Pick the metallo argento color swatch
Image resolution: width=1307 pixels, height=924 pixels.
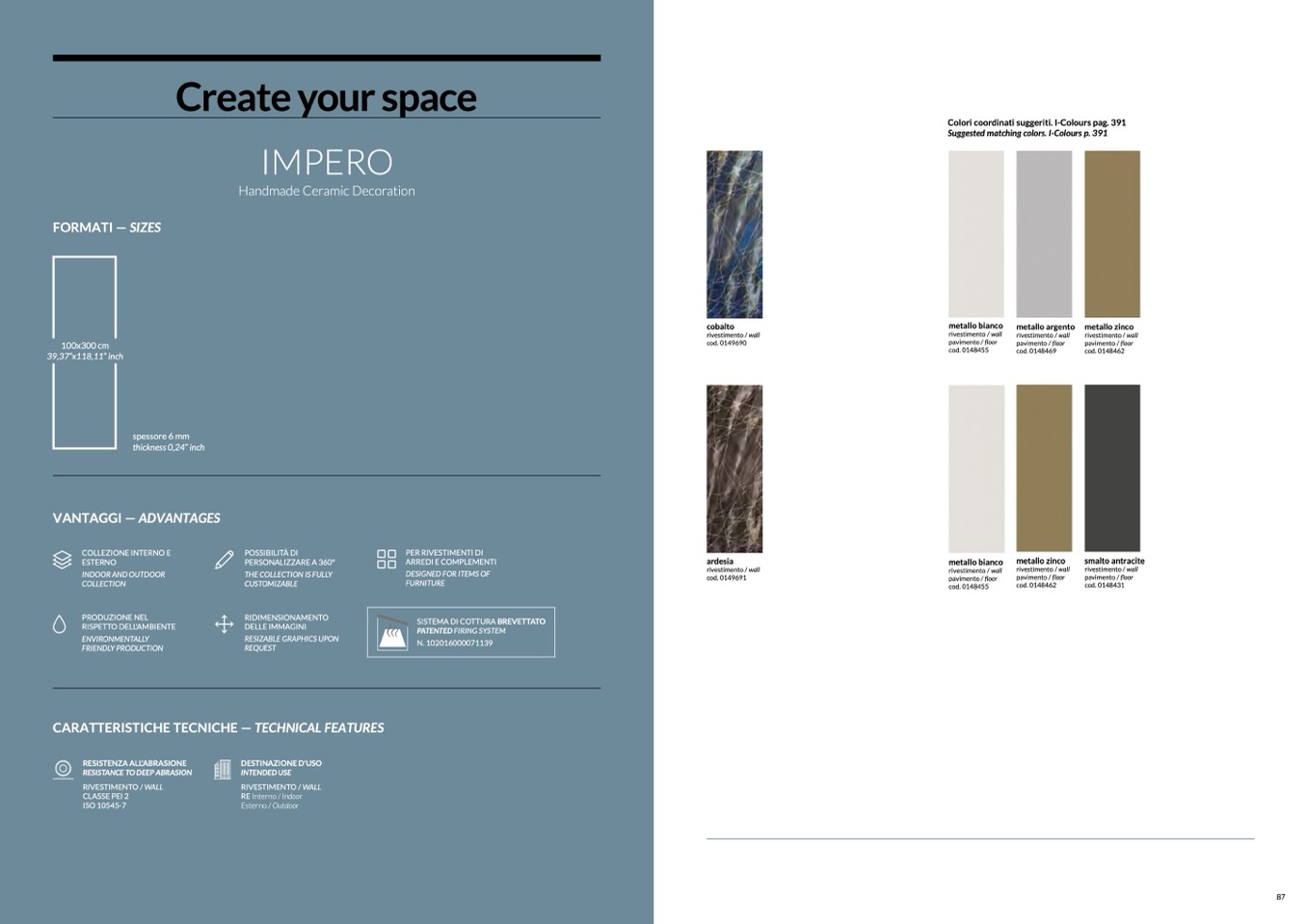click(1044, 234)
